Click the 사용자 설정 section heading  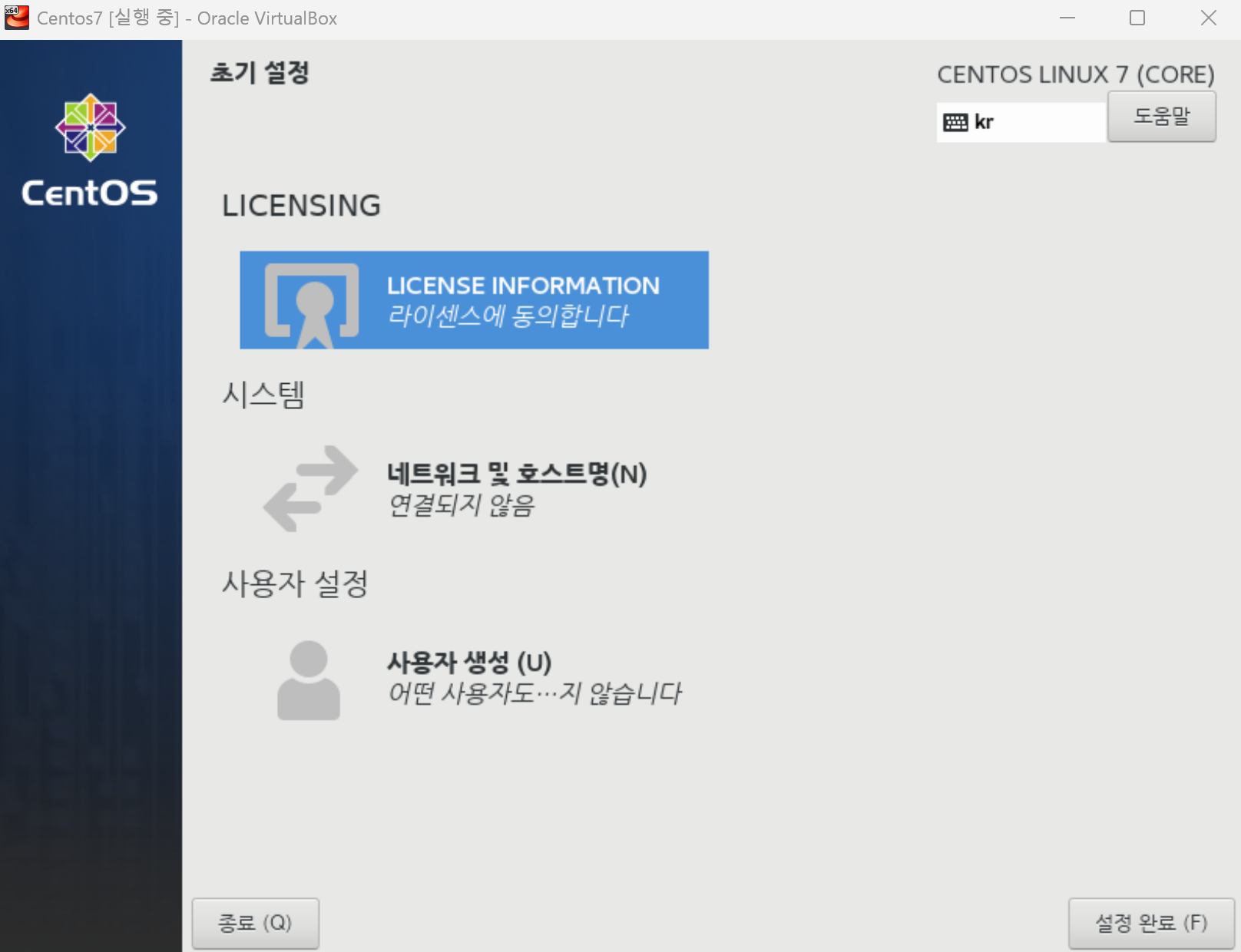pos(295,583)
